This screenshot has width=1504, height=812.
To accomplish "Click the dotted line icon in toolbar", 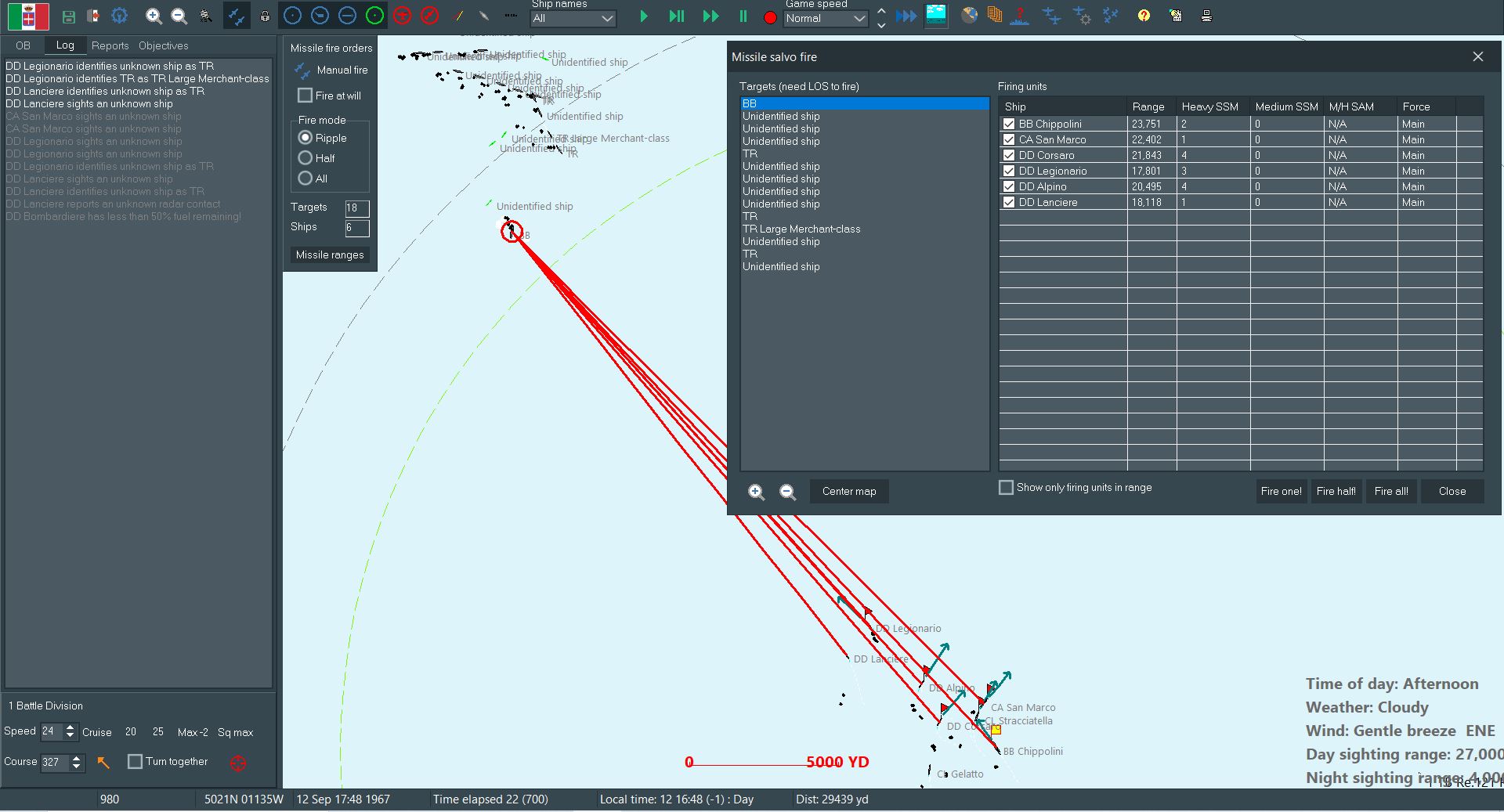I will pyautogui.click(x=511, y=16).
